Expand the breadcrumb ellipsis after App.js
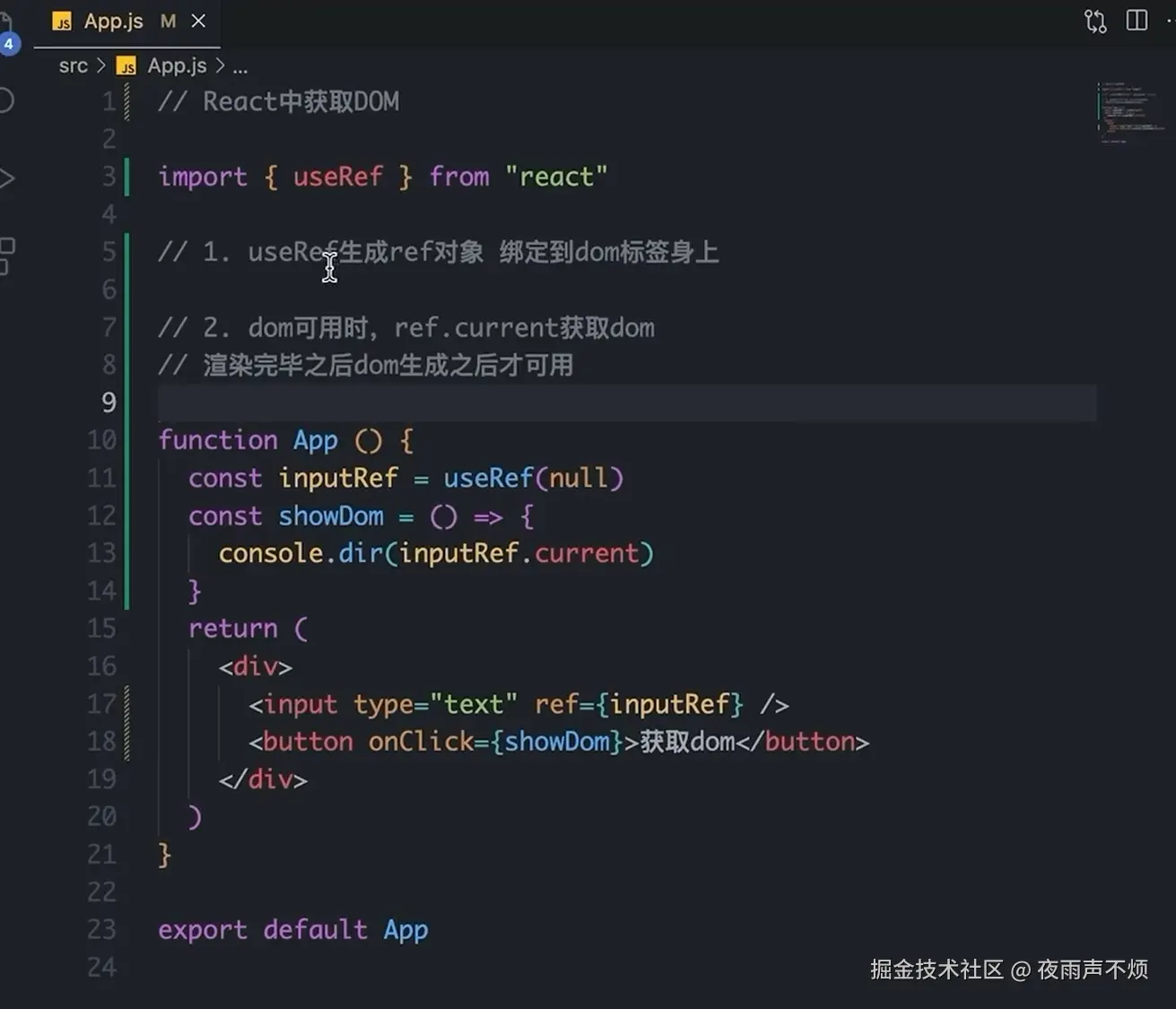1176x1009 pixels. tap(240, 67)
